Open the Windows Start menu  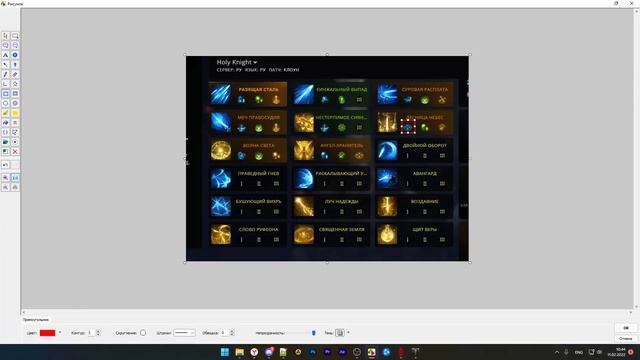pos(225,352)
